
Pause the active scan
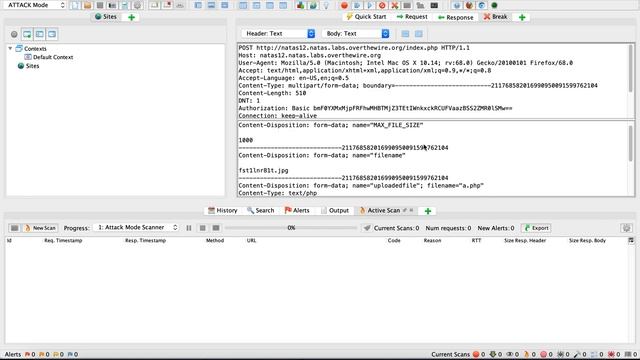tap(189, 228)
